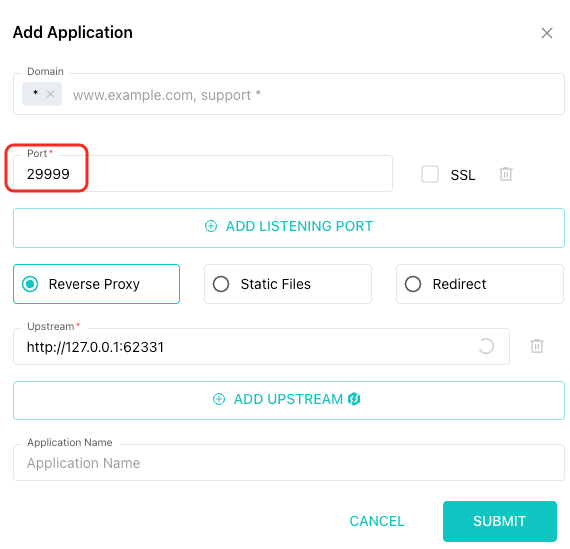This screenshot has height=549, width=570.
Task: Click into the Port field showing 29999
Action: coord(203,174)
